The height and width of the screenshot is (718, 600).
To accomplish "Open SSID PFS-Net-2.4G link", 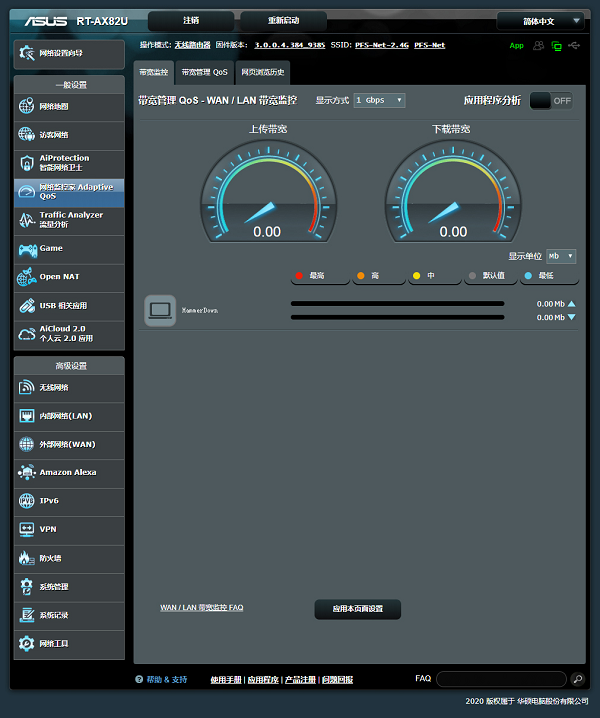I will [382, 45].
